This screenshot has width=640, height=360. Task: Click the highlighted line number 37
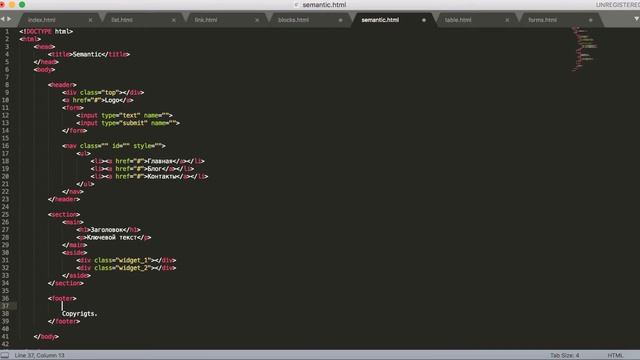point(5,306)
